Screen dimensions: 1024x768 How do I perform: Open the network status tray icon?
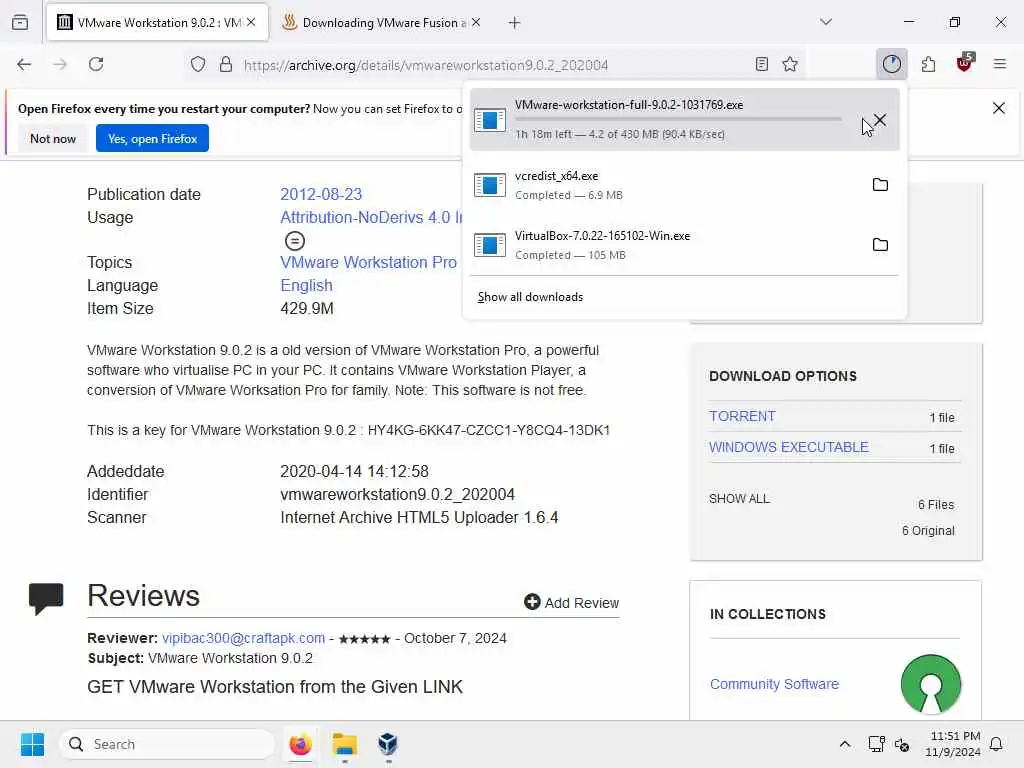pos(876,744)
